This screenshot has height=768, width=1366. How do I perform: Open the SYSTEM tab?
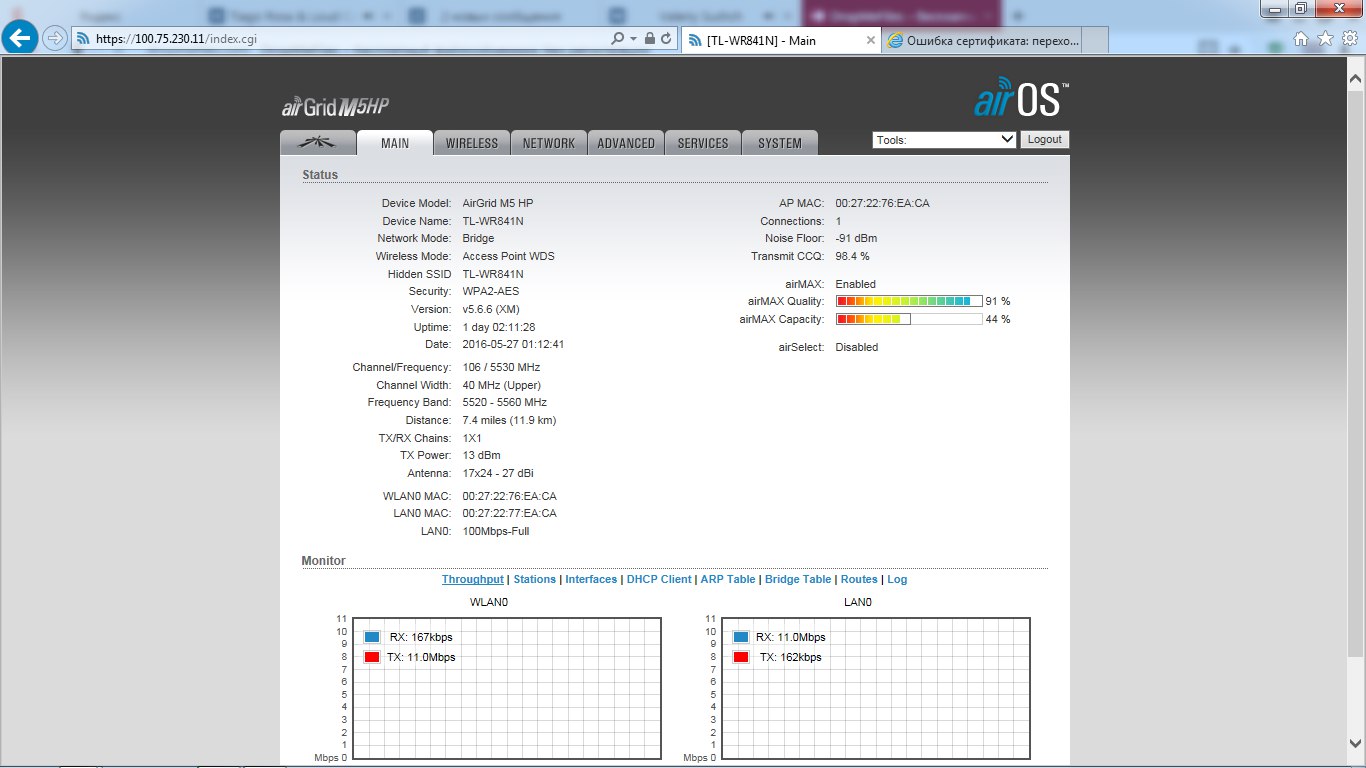(780, 143)
